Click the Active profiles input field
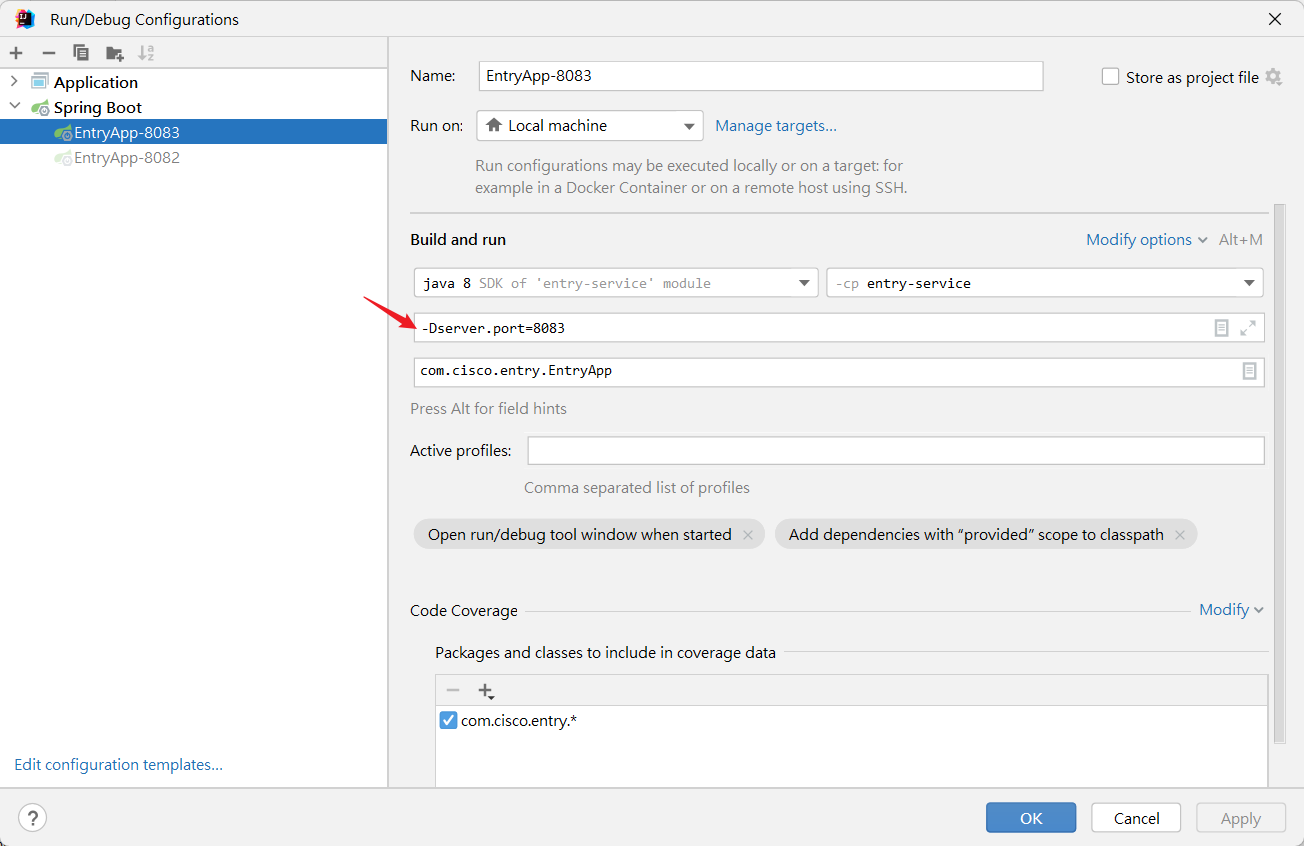The height and width of the screenshot is (846, 1304). pyautogui.click(x=896, y=451)
